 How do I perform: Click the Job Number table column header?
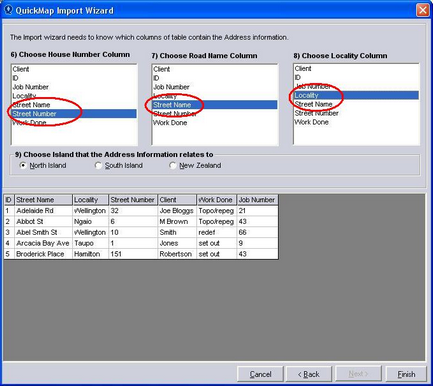[x=257, y=200]
